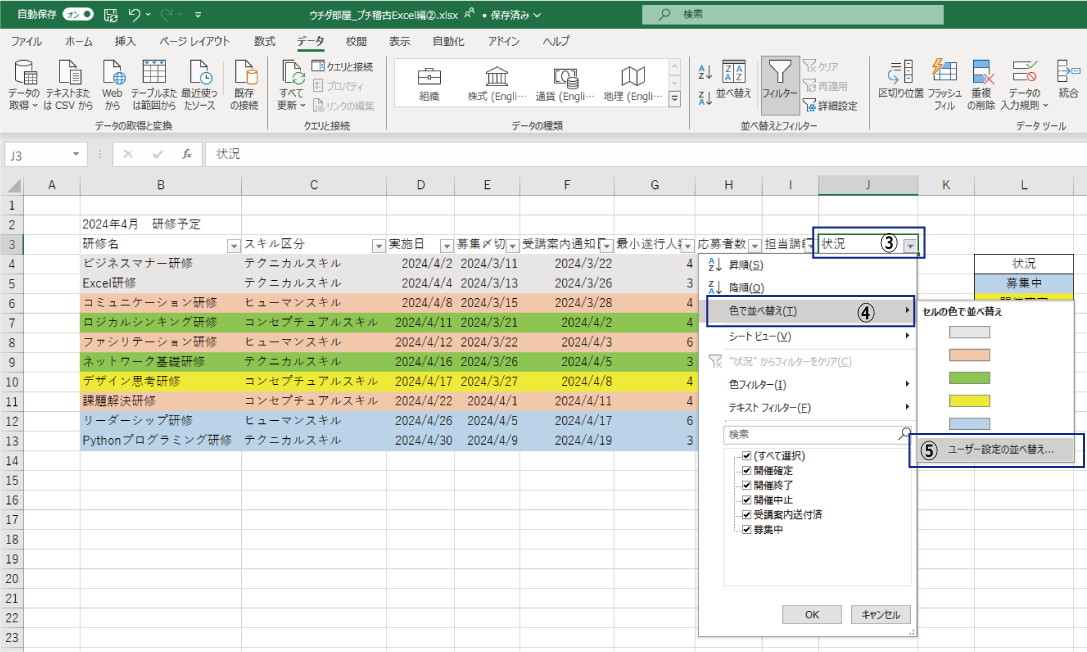Click the 区切り位置 text-to-columns icon
This screenshot has height=652, width=1087.
900,76
